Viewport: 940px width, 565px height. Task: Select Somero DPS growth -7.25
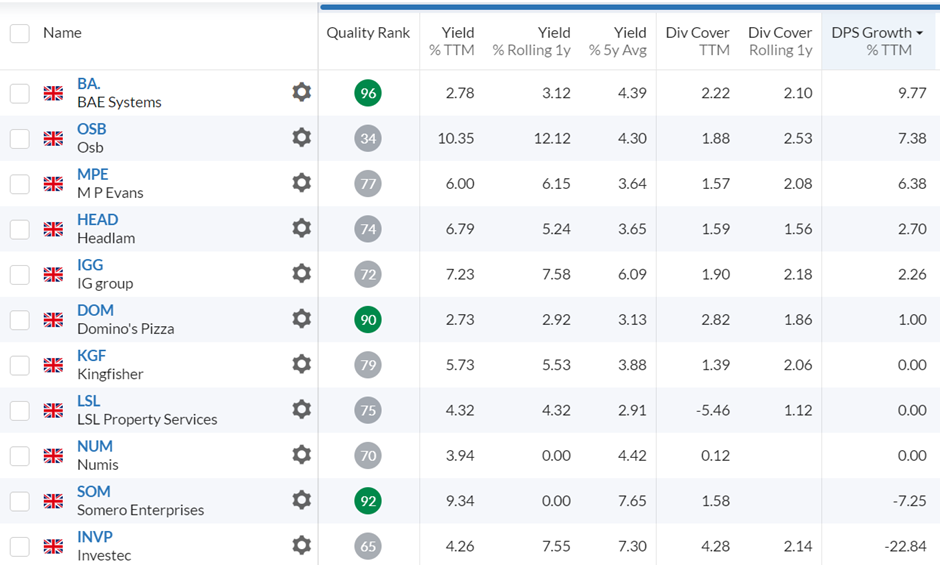[909, 501]
